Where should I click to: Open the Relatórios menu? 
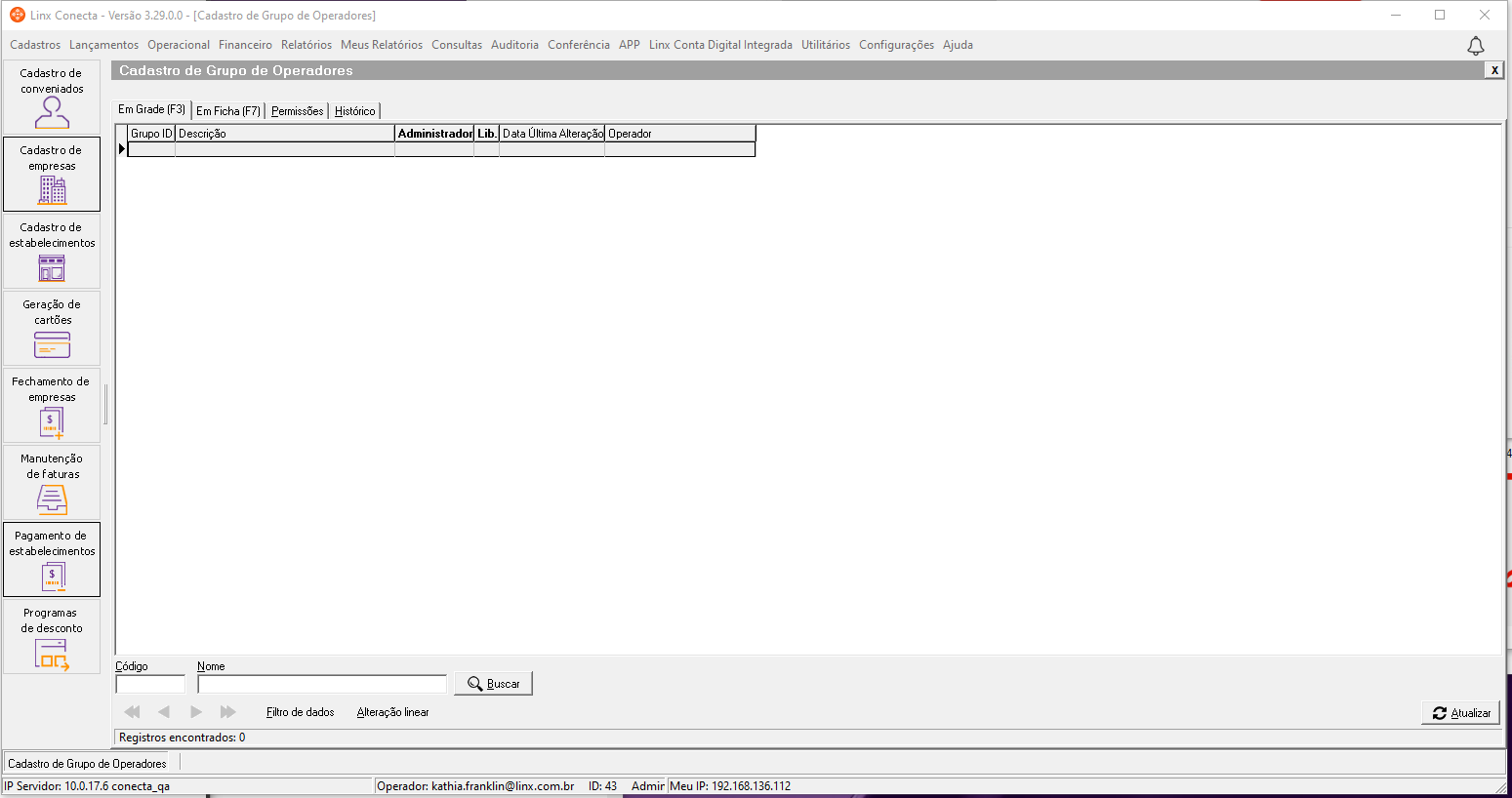click(306, 45)
